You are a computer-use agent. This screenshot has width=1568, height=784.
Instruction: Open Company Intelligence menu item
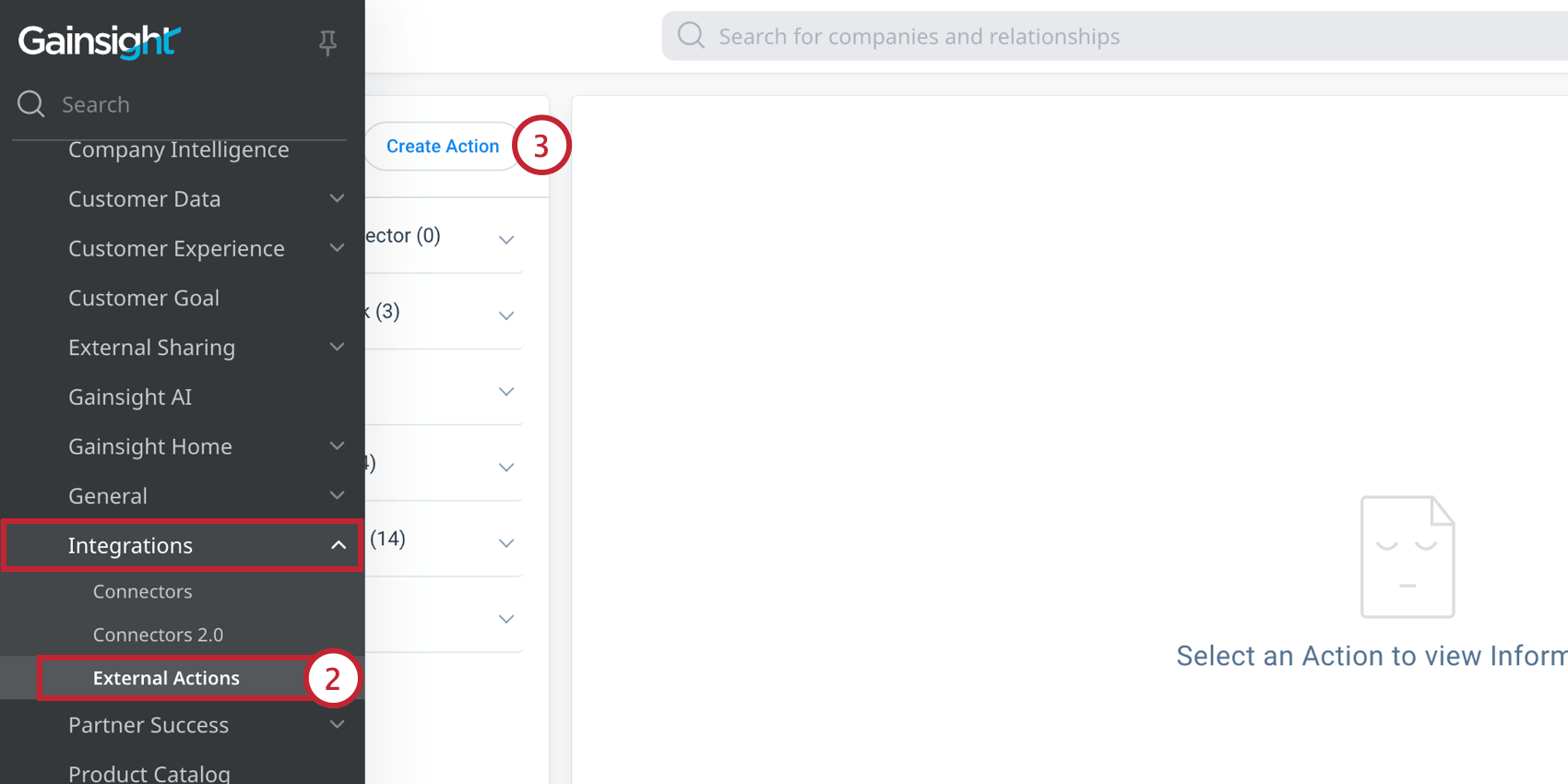click(x=179, y=149)
